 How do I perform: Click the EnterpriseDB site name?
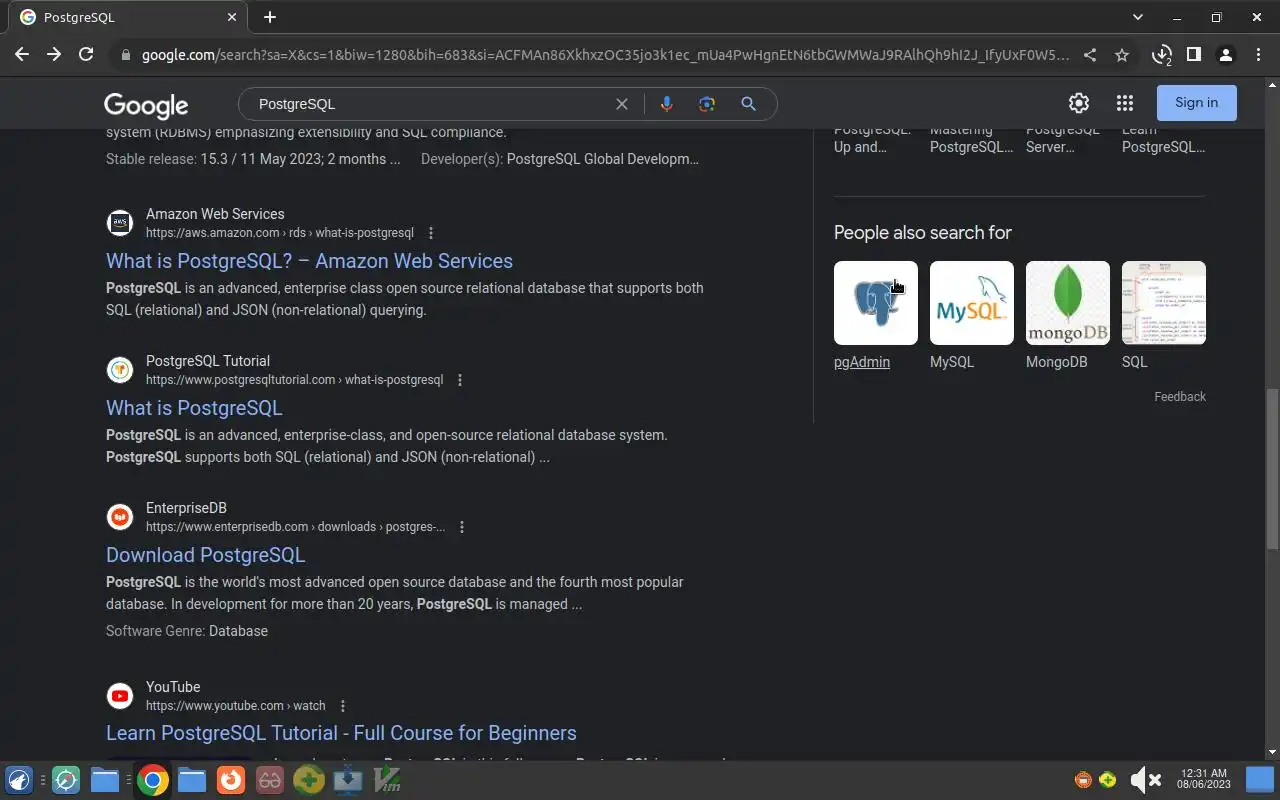tap(186, 508)
